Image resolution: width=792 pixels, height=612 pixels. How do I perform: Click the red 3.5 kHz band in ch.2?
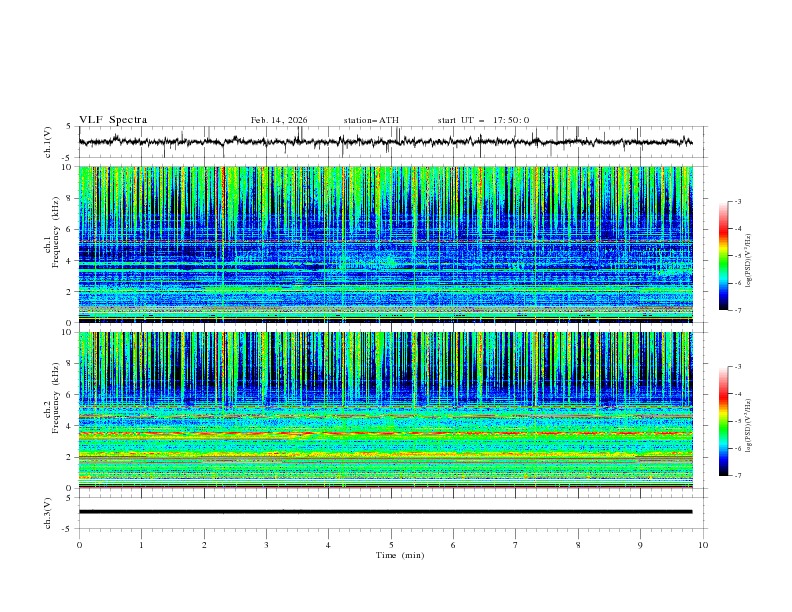pos(385,434)
